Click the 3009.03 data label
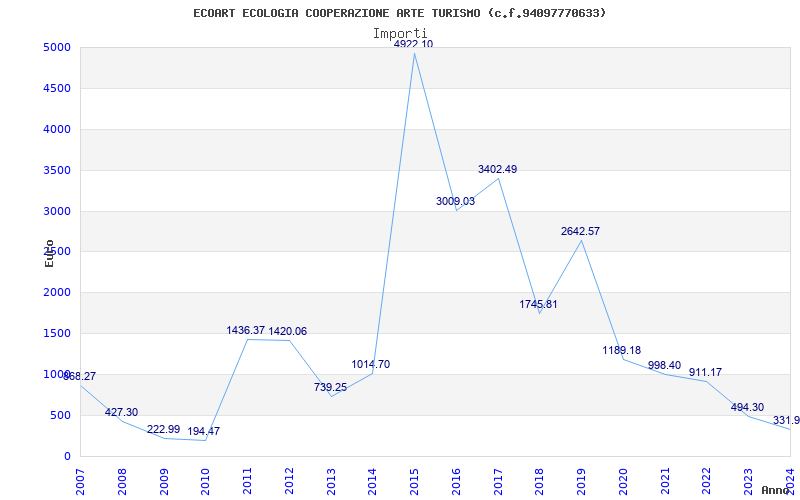 [455, 202]
